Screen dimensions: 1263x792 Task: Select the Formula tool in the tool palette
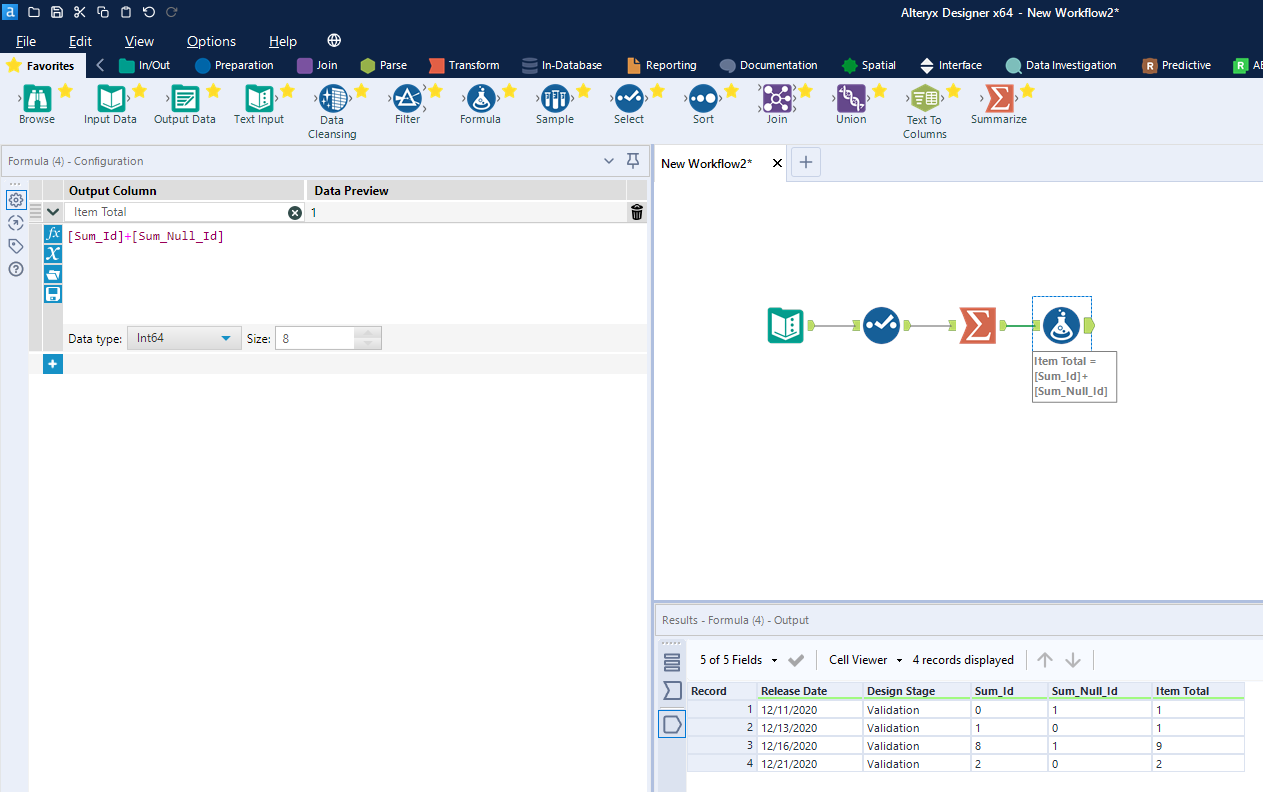click(x=480, y=100)
